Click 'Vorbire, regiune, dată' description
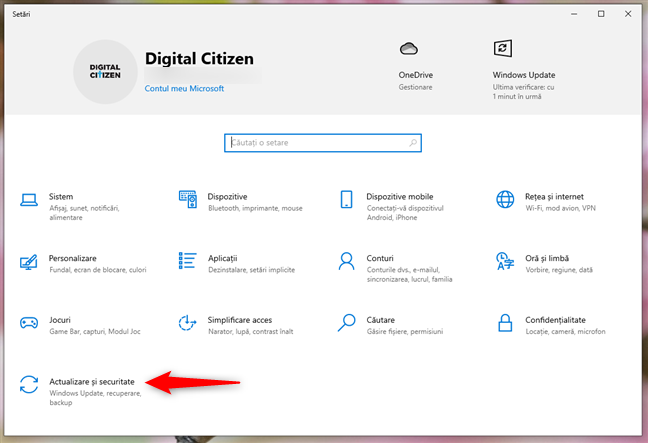The image size is (648, 443). point(559,270)
